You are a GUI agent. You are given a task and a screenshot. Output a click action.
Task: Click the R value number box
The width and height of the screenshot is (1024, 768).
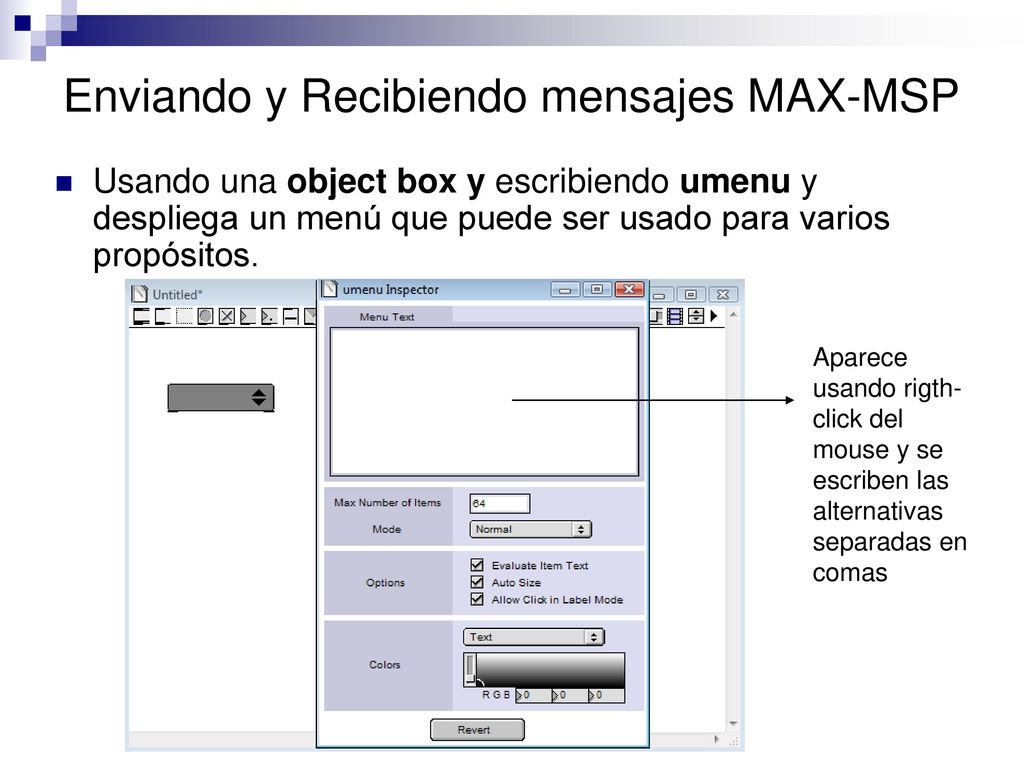(533, 696)
